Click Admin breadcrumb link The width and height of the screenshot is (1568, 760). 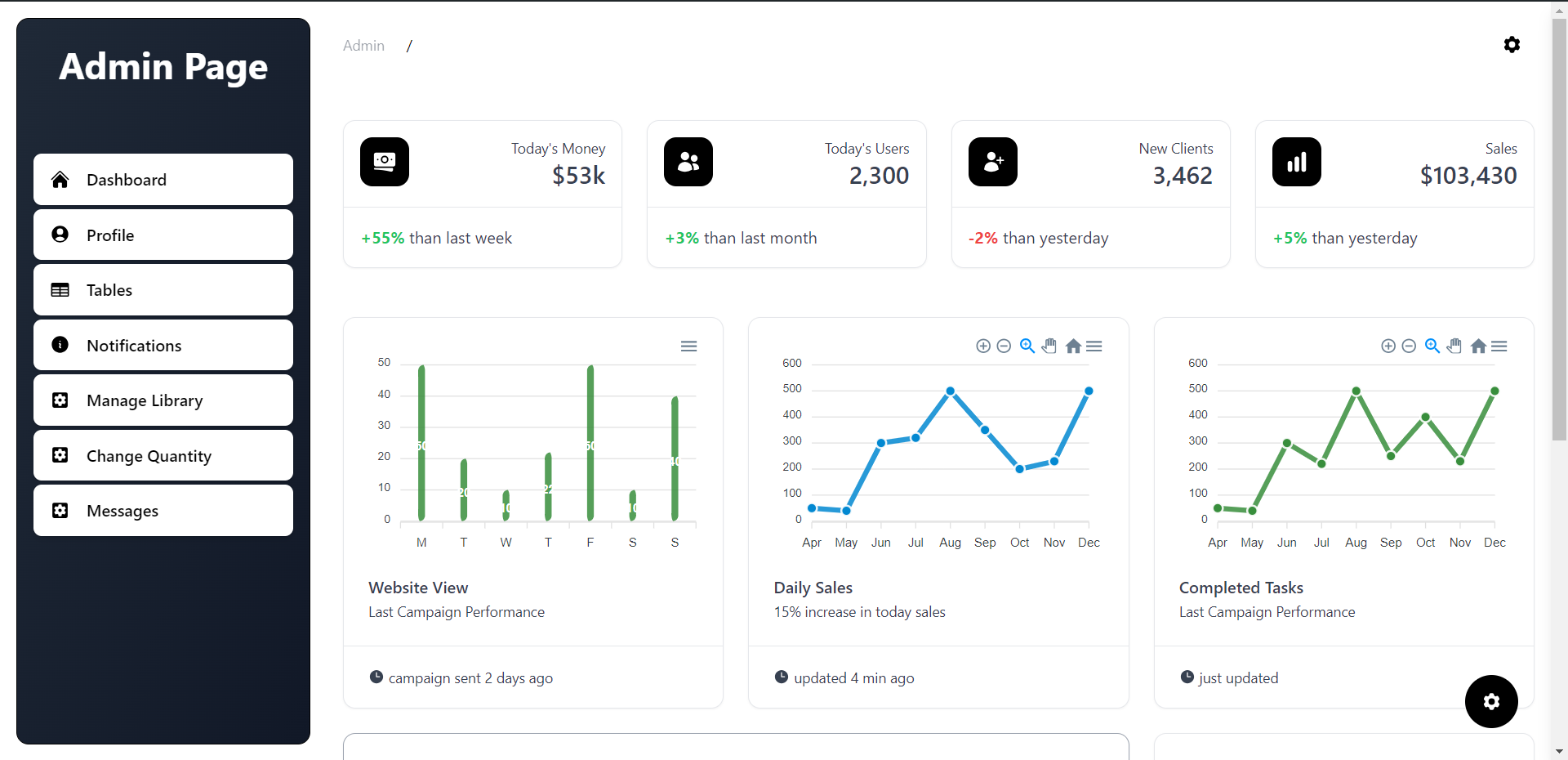click(363, 46)
